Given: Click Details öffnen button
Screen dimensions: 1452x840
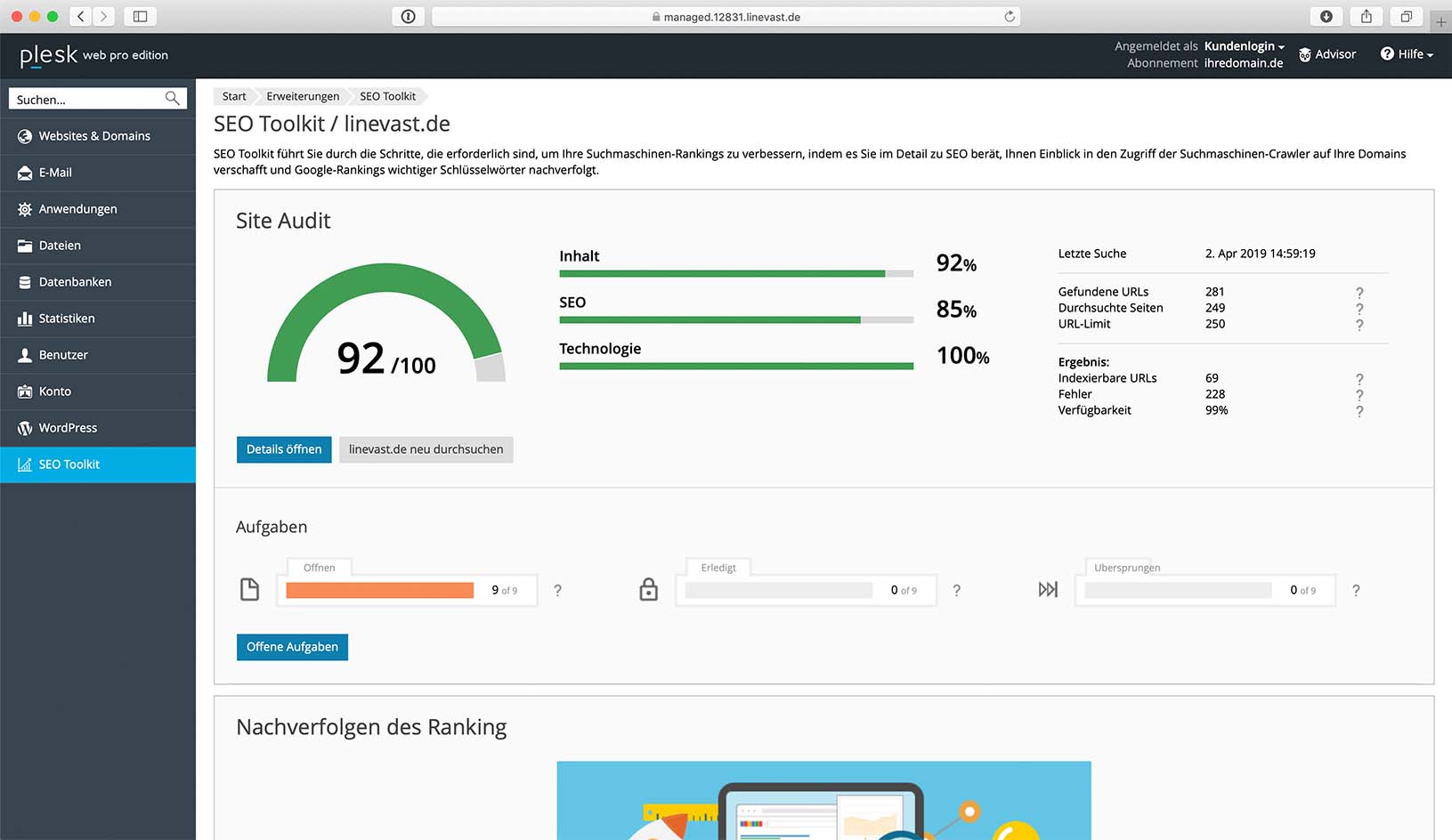Looking at the screenshot, I should (x=284, y=449).
